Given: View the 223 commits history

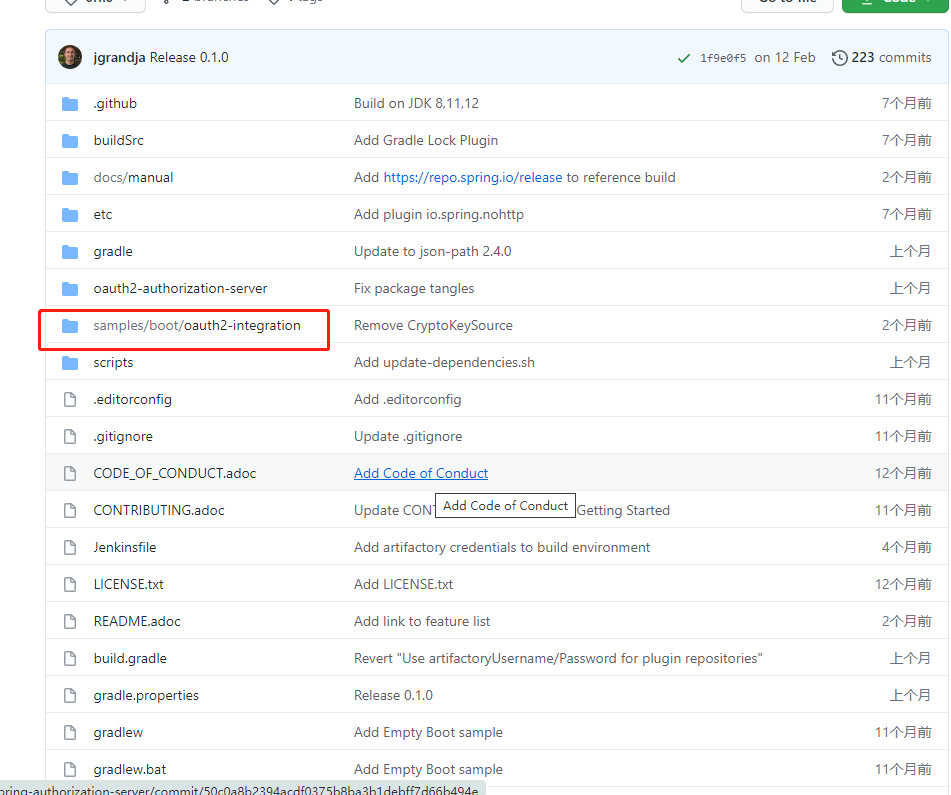Looking at the screenshot, I should pos(891,58).
